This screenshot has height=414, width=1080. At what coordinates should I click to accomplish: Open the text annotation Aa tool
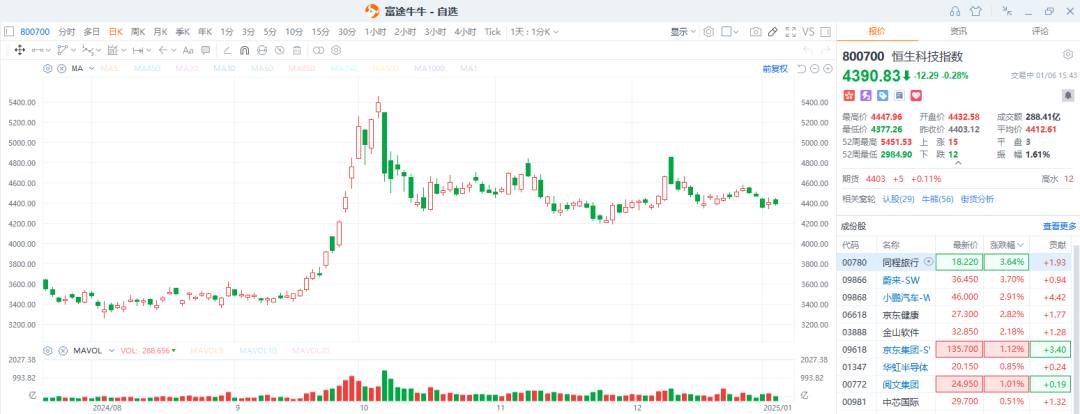click(187, 50)
